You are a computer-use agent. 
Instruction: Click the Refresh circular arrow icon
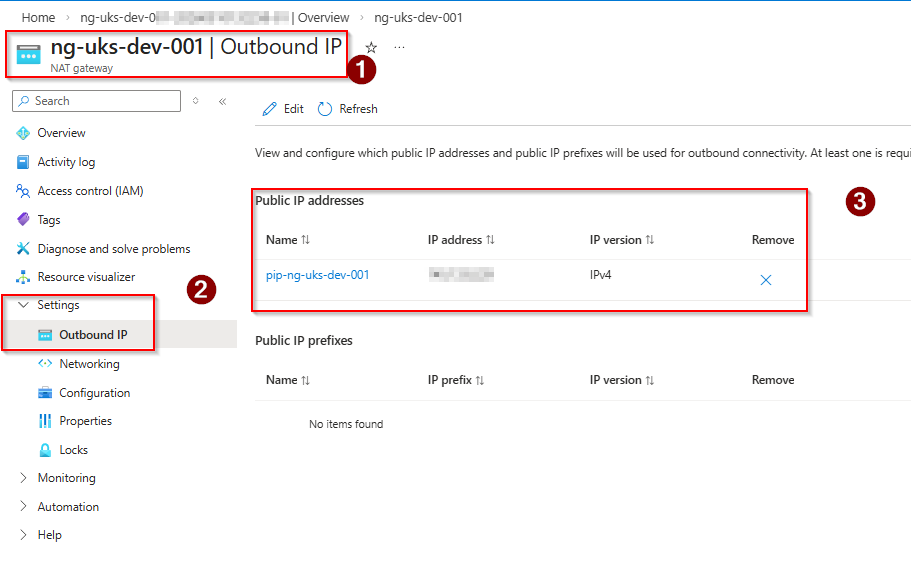click(325, 109)
